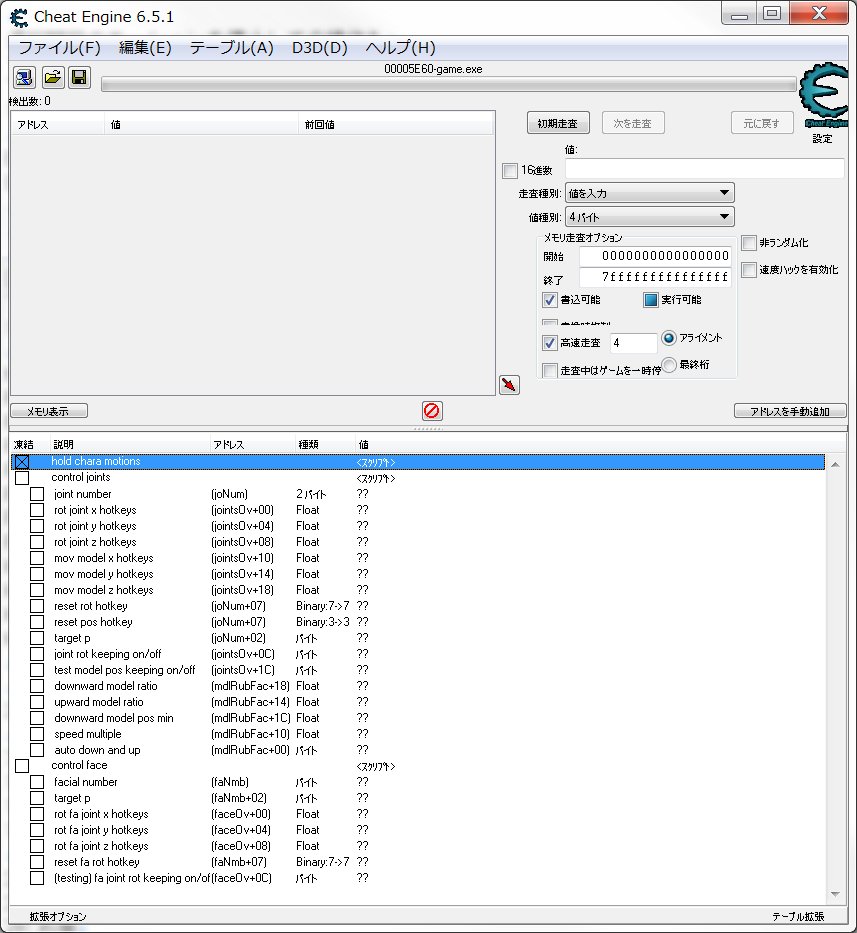Toggle the 実行可能 checkbox
Image resolution: width=857 pixels, height=933 pixels.
pyautogui.click(x=650, y=300)
